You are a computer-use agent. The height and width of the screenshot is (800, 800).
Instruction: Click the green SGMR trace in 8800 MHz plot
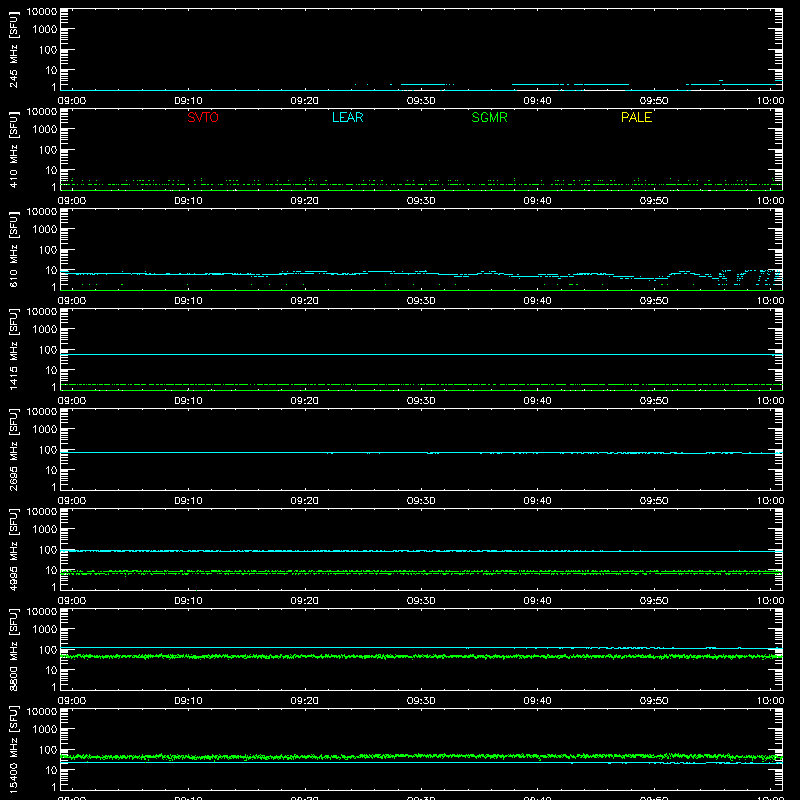pyautogui.click(x=421, y=657)
